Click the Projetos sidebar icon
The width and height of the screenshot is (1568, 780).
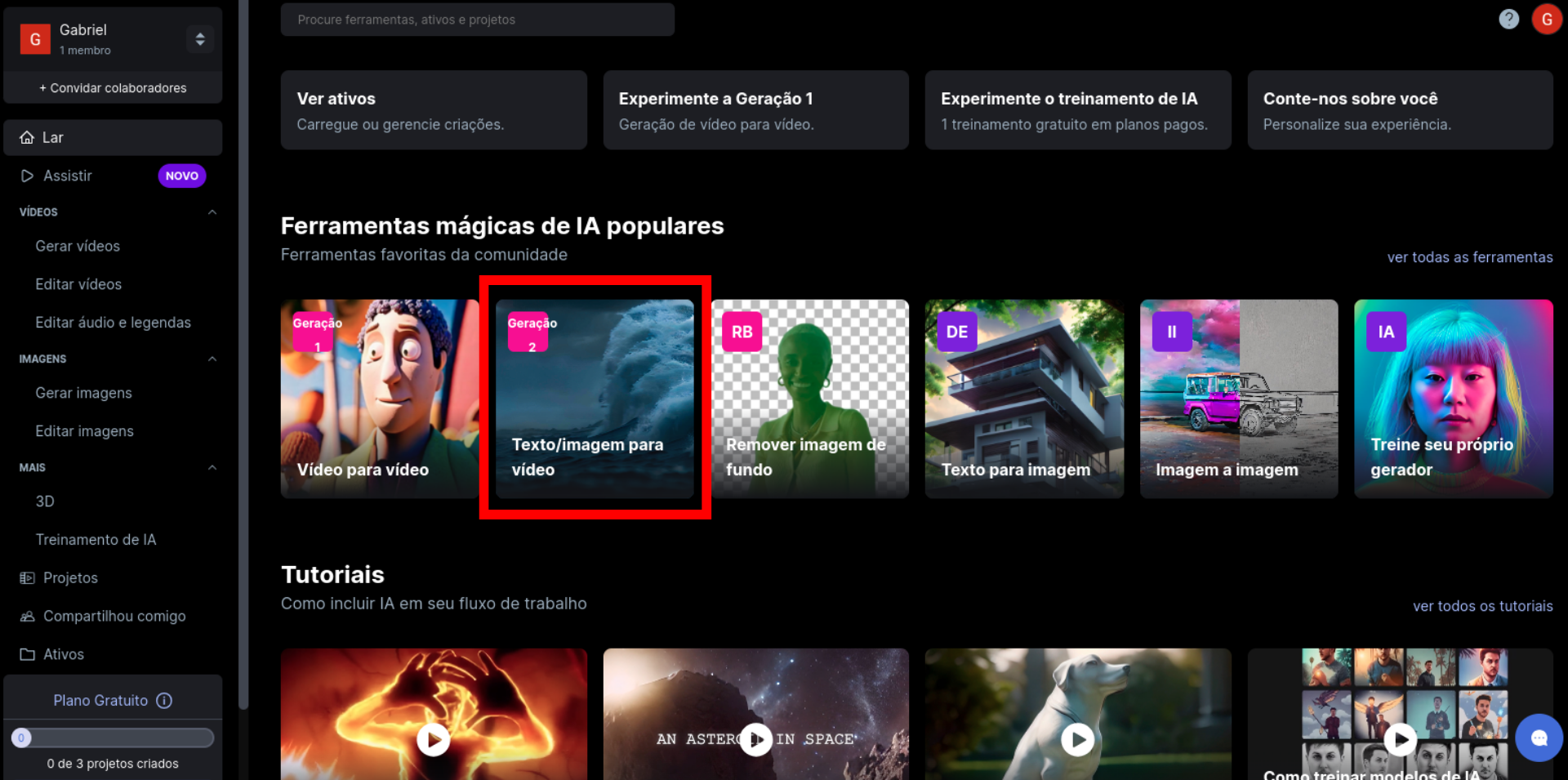pyautogui.click(x=28, y=577)
